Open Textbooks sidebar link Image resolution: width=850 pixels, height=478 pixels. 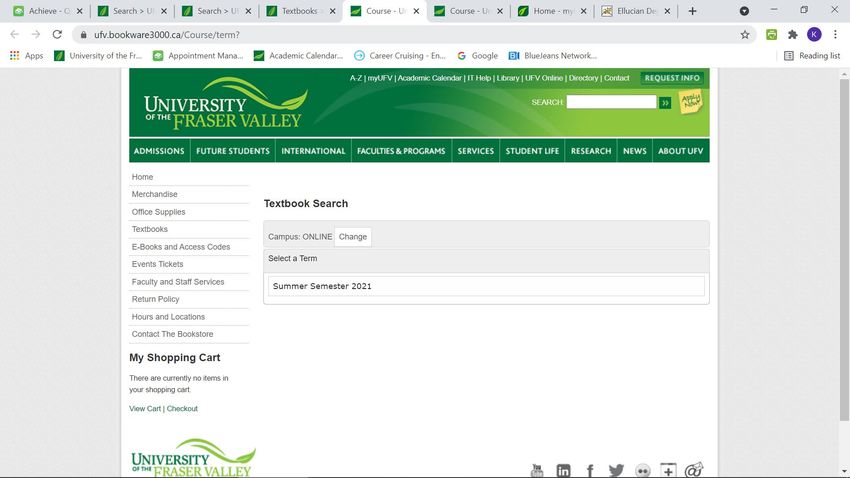coord(150,229)
